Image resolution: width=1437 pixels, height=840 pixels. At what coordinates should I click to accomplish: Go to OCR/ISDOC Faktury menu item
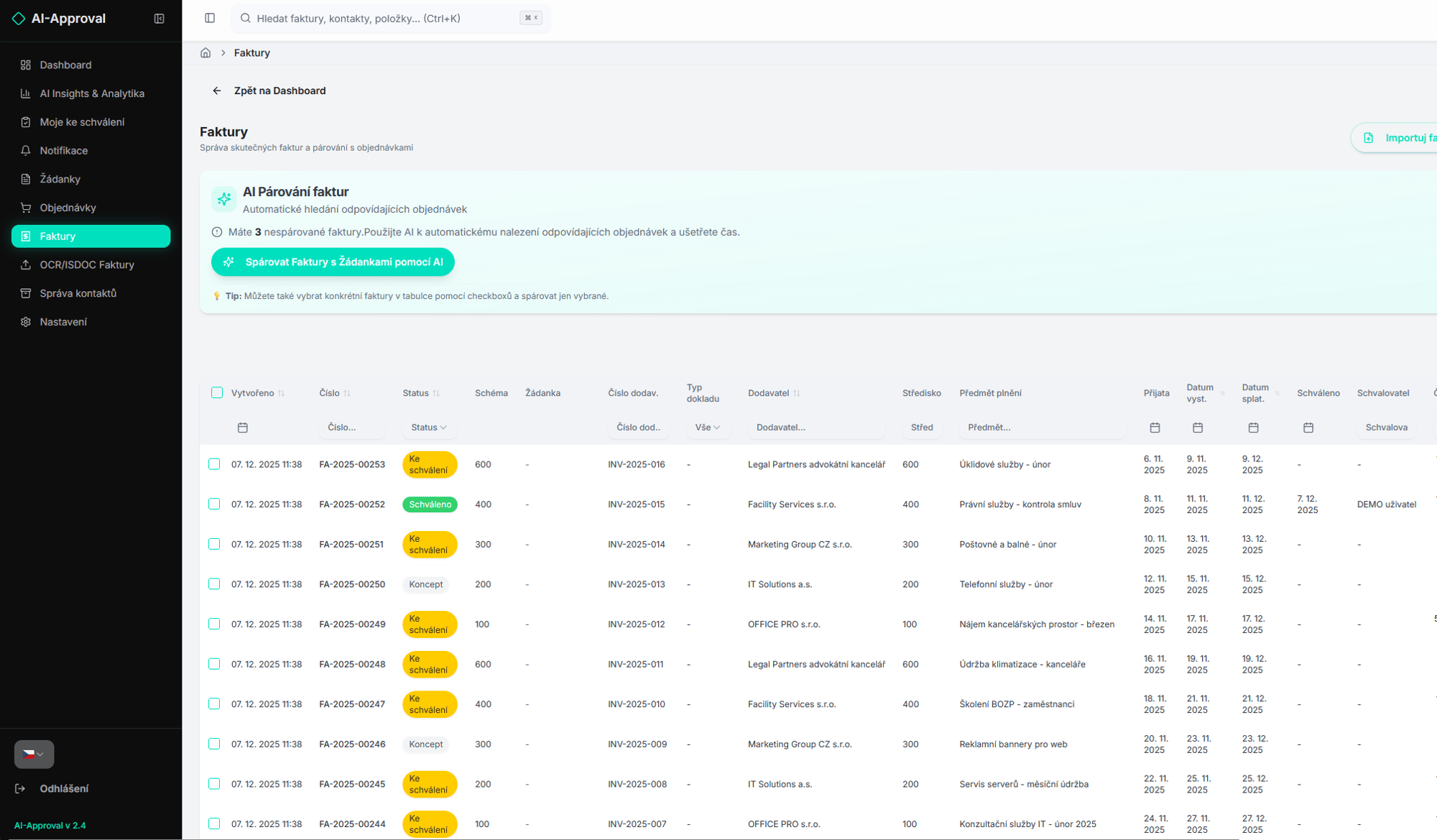[x=87, y=264]
